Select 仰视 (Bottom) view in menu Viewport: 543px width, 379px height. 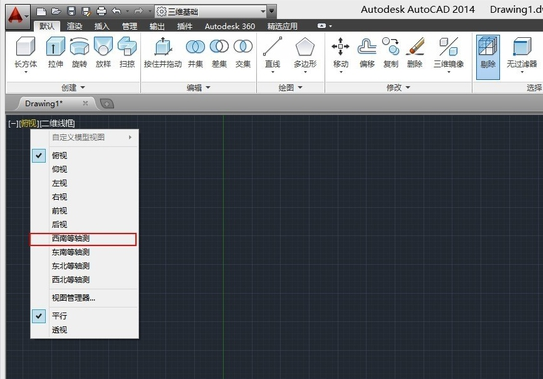point(85,169)
